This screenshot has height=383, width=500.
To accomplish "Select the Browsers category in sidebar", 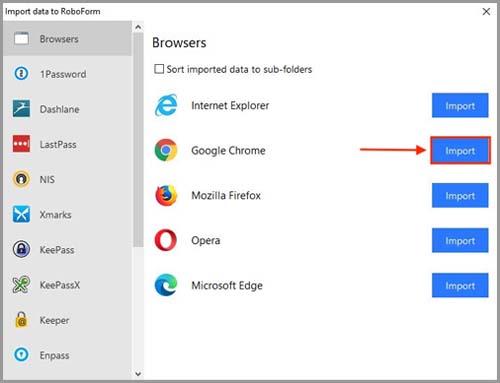I will (68, 39).
